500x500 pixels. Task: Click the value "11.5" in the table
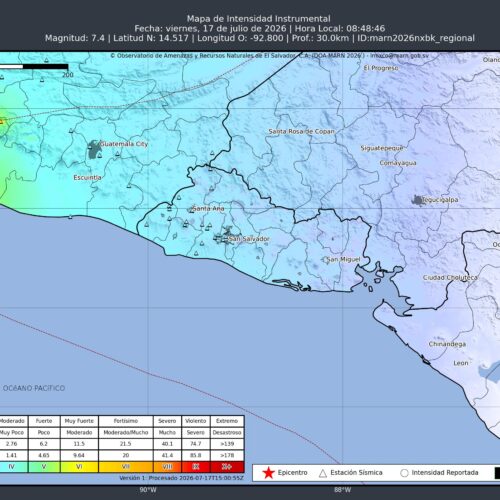[79, 444]
